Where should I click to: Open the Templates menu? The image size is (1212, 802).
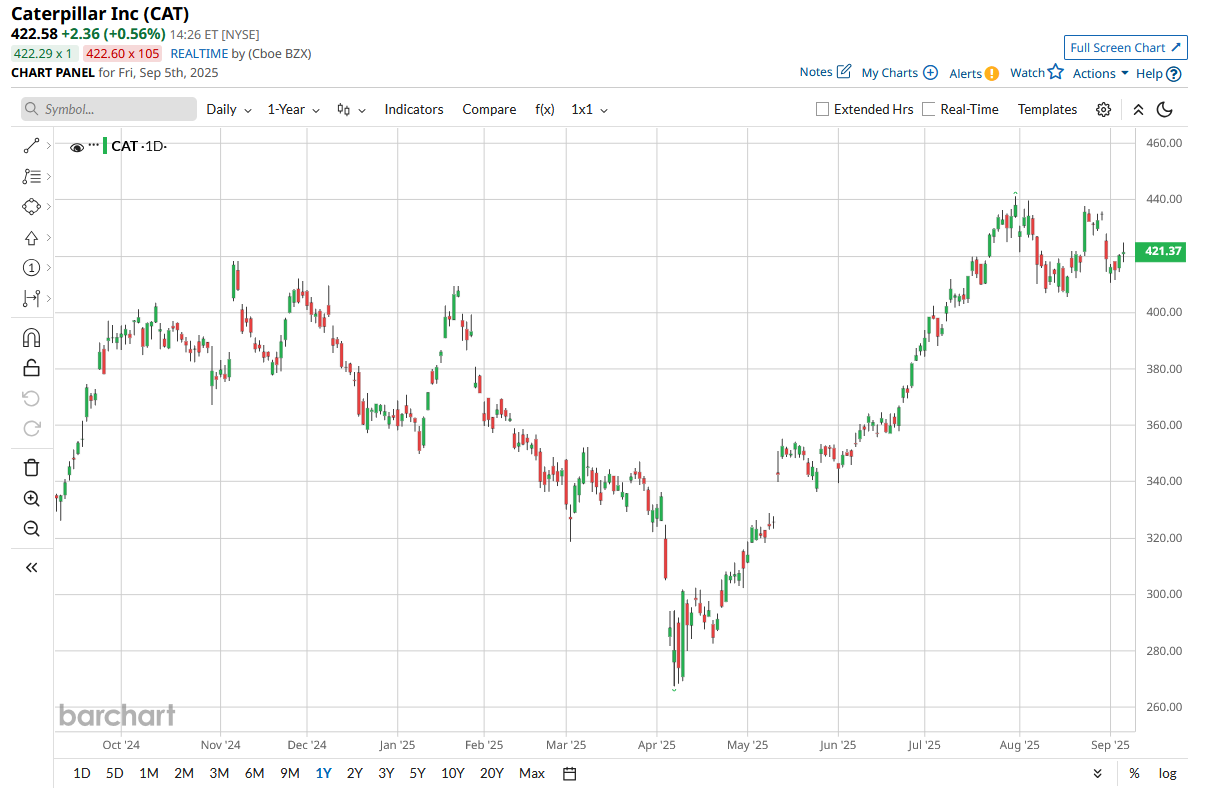tap(1047, 110)
